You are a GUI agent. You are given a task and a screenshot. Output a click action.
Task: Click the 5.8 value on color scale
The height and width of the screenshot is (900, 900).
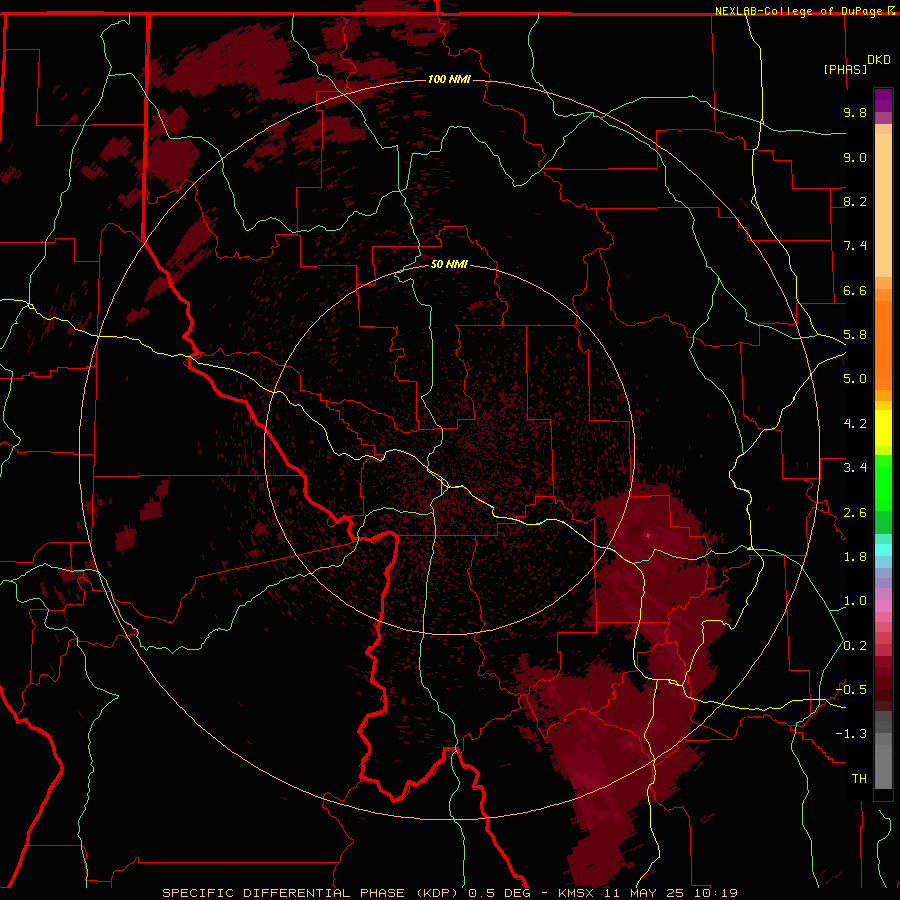click(x=855, y=335)
